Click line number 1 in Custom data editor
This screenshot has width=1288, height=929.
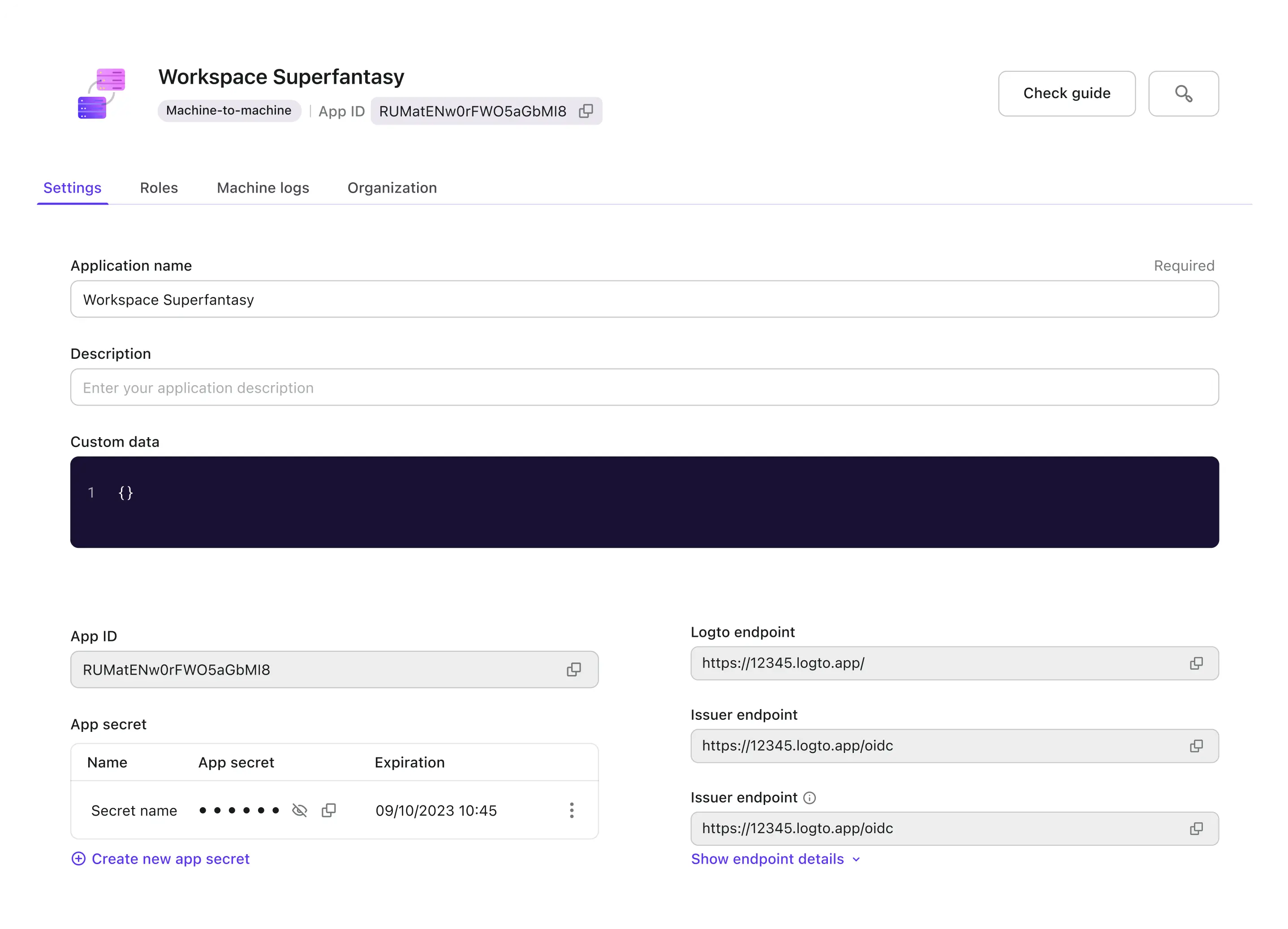(x=91, y=492)
